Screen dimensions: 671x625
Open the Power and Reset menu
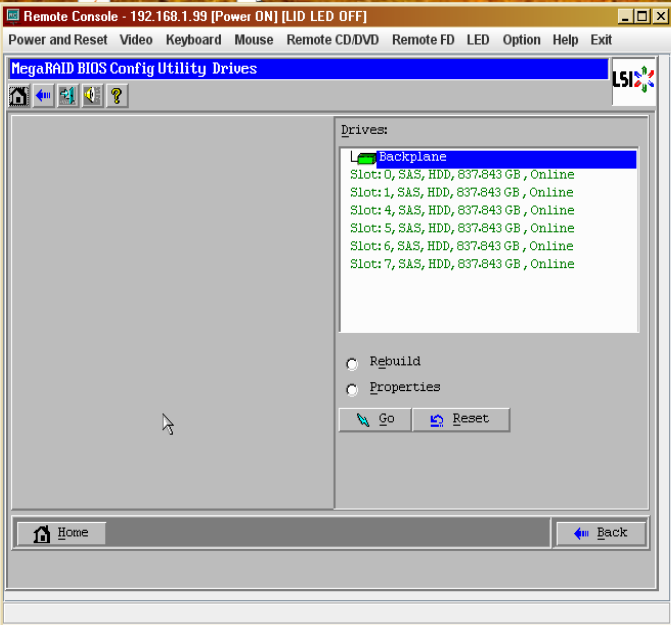(58, 40)
